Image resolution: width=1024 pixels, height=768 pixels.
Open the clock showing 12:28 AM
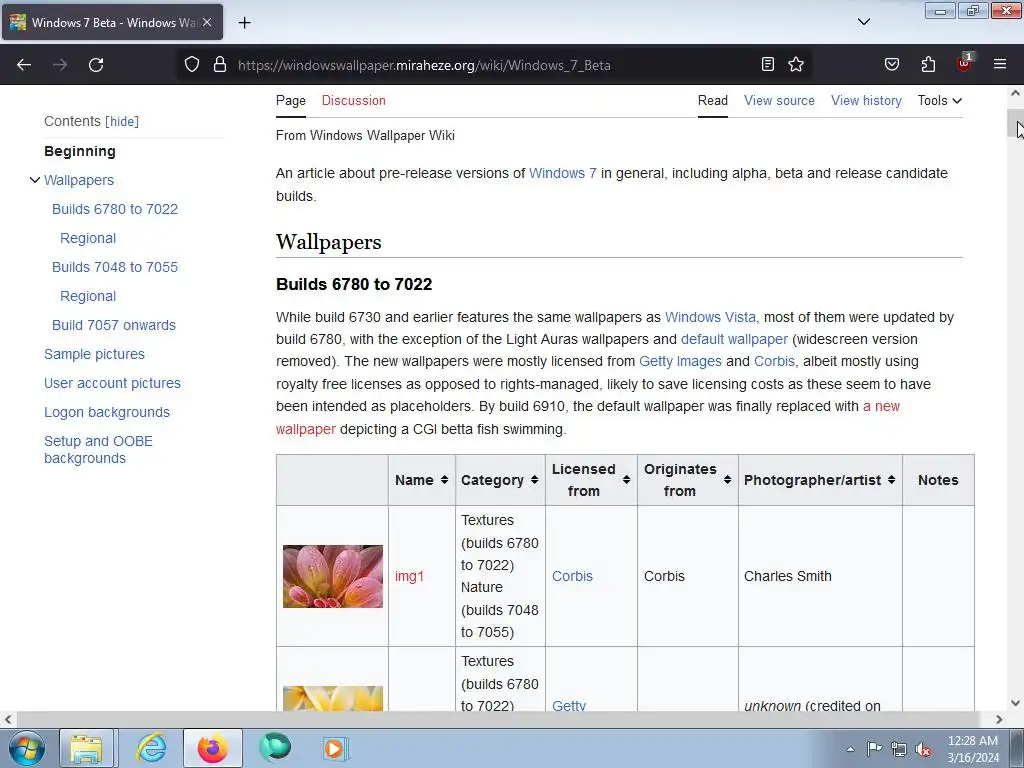(x=973, y=749)
